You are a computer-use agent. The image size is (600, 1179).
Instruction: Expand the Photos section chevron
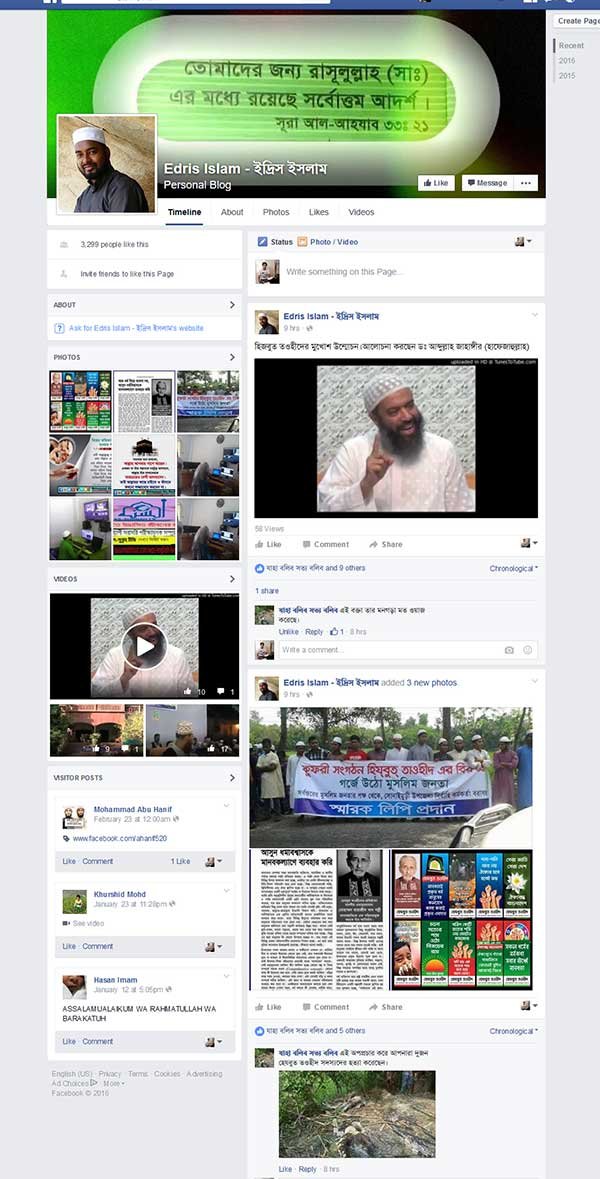232,357
